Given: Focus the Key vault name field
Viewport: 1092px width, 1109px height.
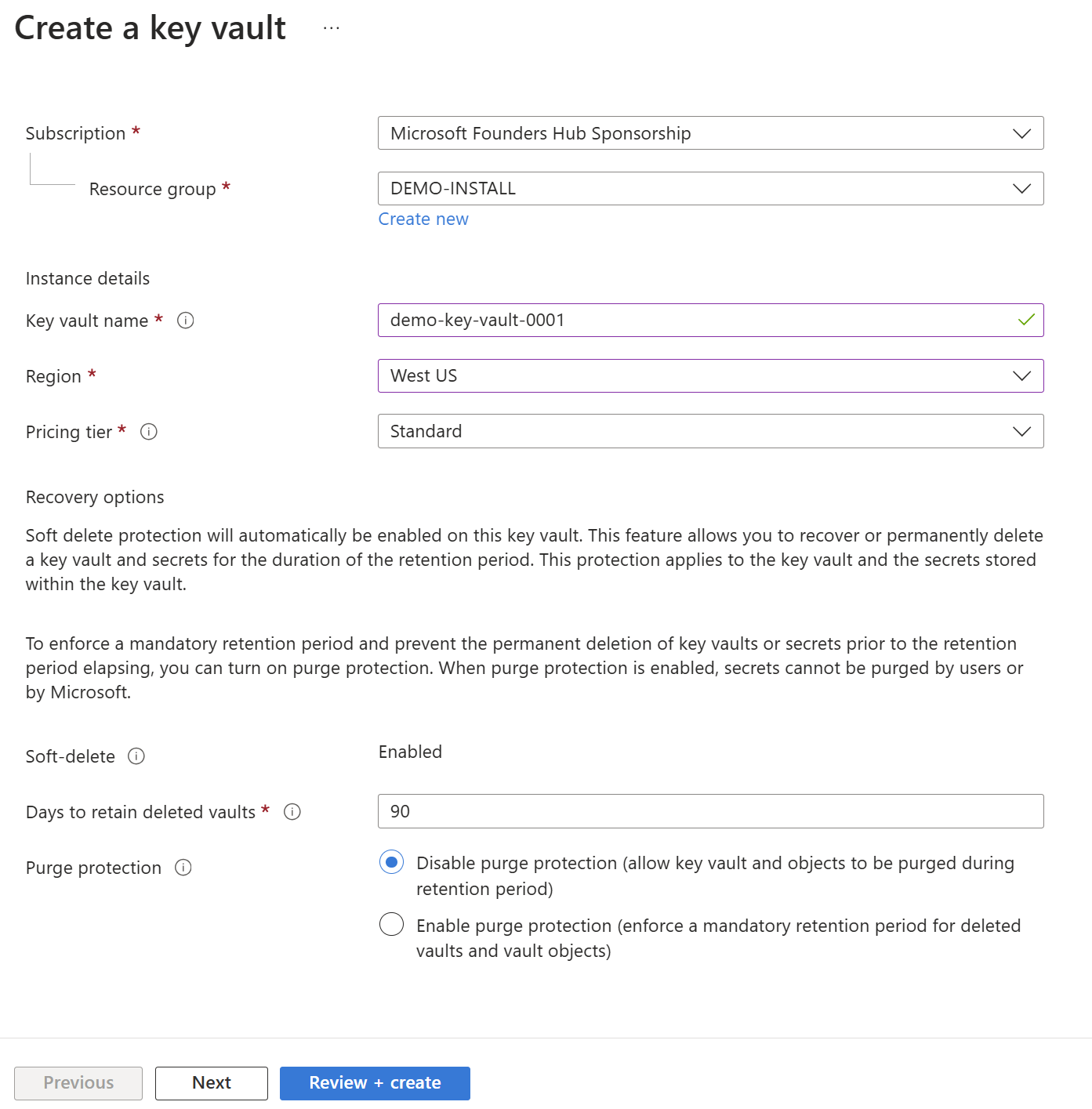Looking at the screenshot, I should coord(710,320).
